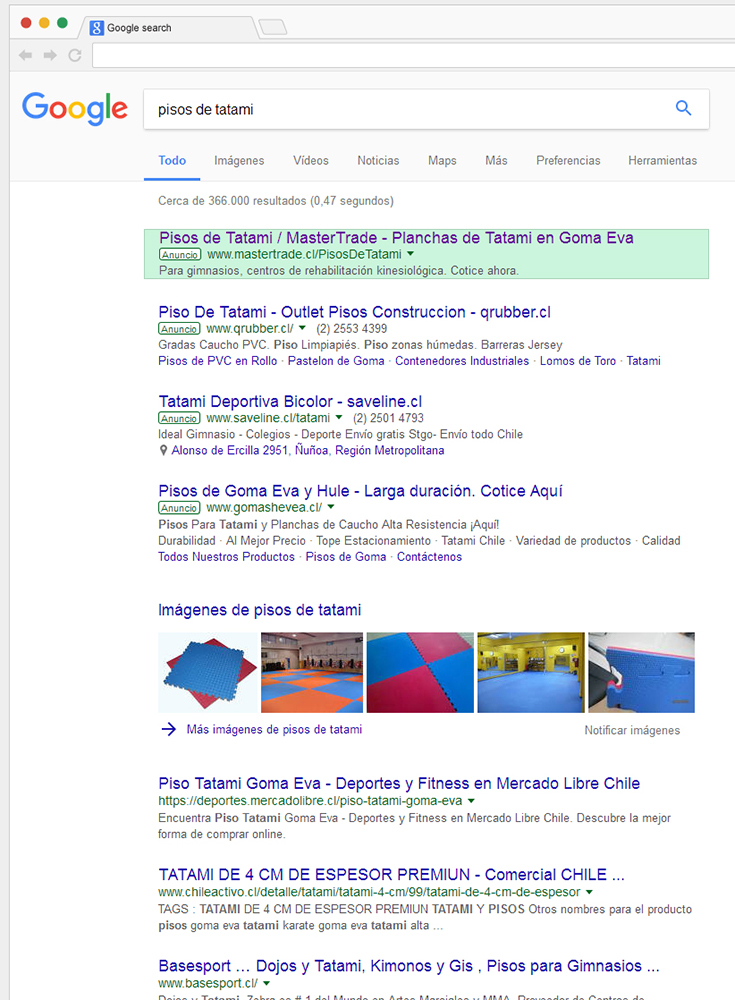Image resolution: width=735 pixels, height=1000 pixels.
Task: Switch to the Imágenes tab
Action: point(239,161)
